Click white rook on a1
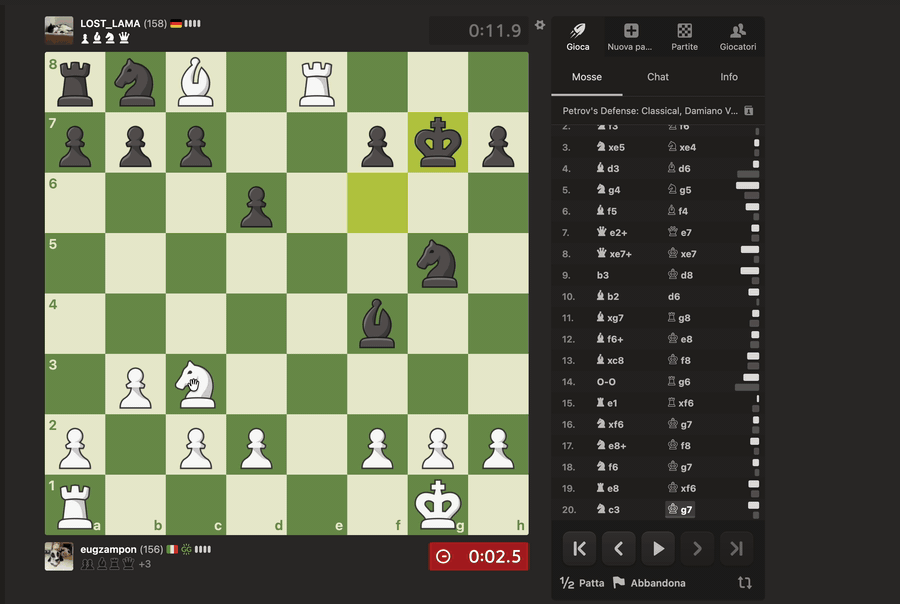The height and width of the screenshot is (604, 900). (x=75, y=505)
